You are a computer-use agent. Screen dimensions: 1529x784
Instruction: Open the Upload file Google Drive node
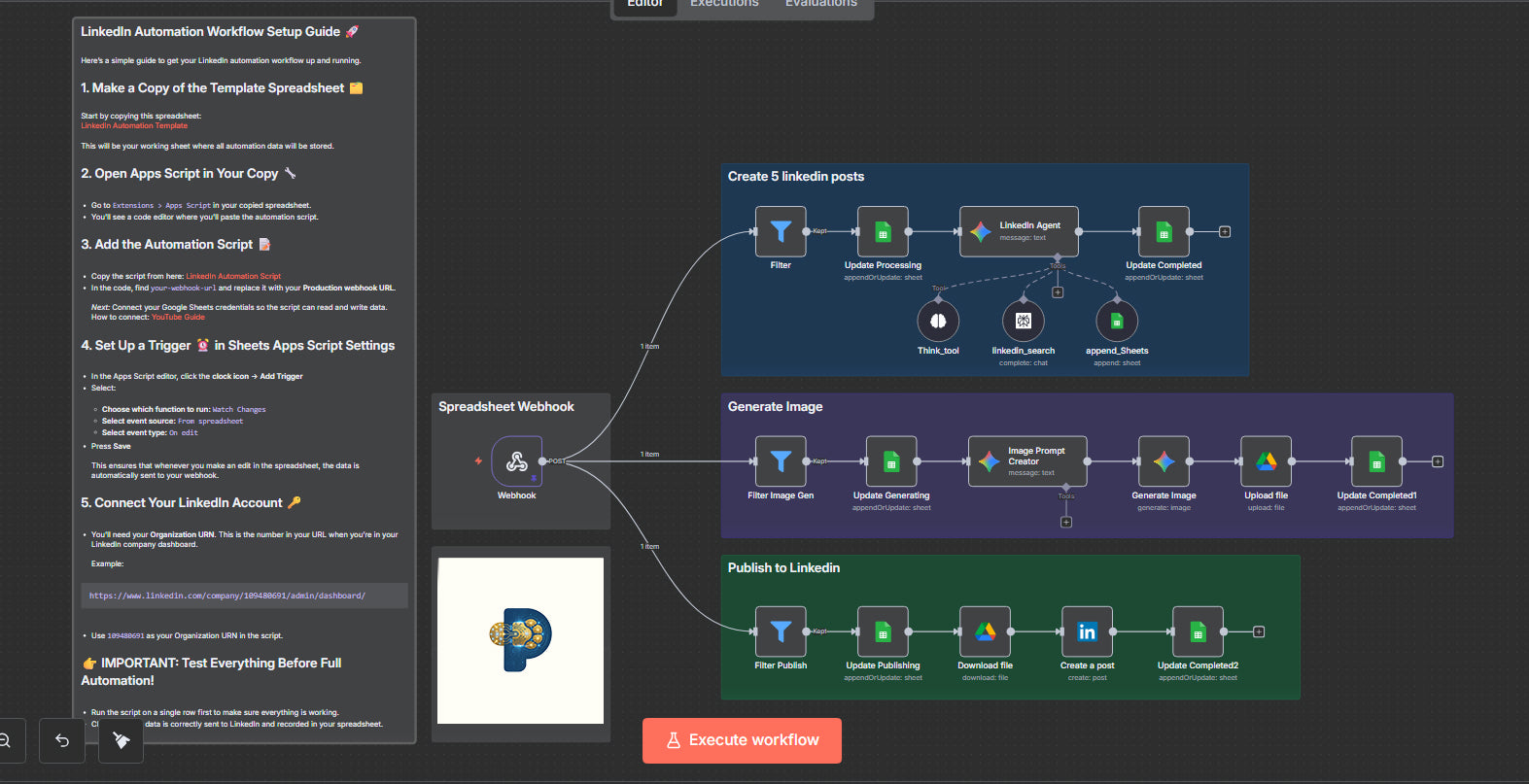coord(1266,461)
